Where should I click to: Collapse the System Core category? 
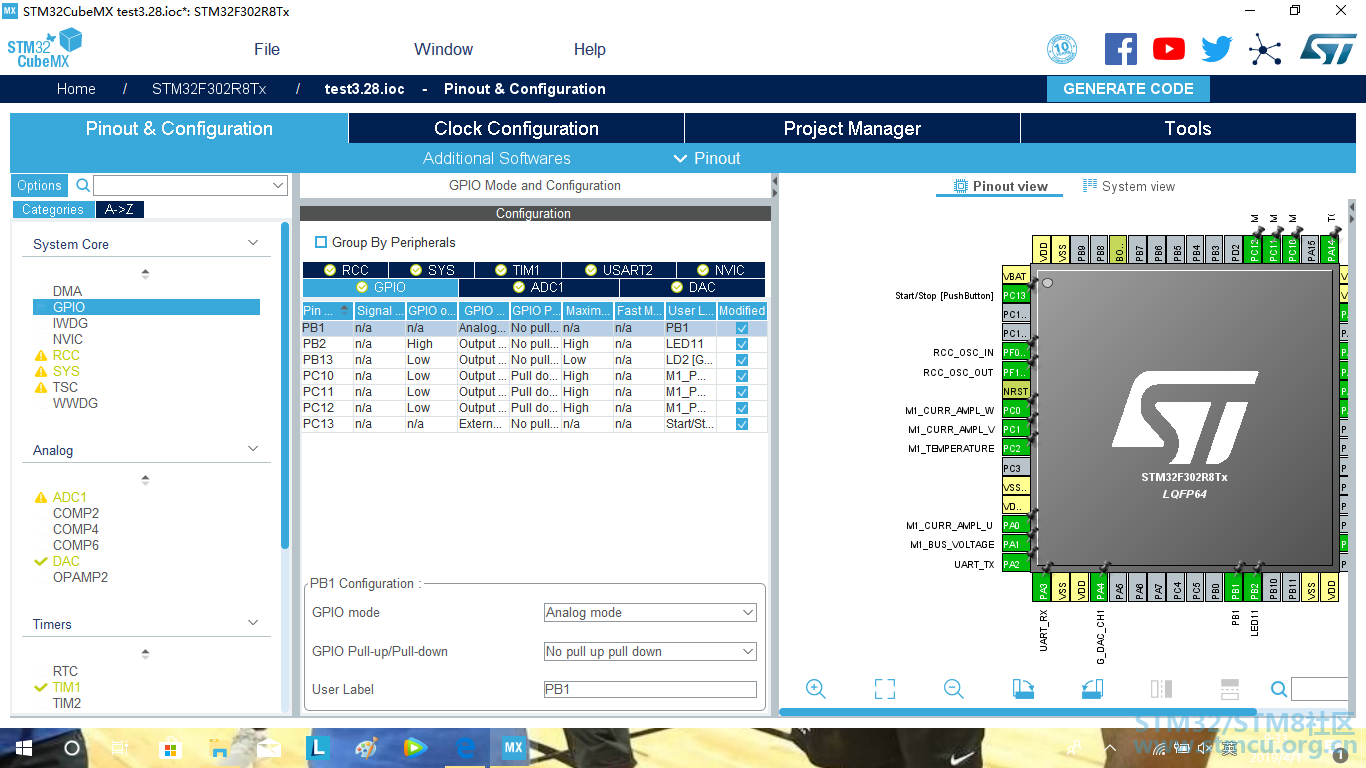(253, 243)
